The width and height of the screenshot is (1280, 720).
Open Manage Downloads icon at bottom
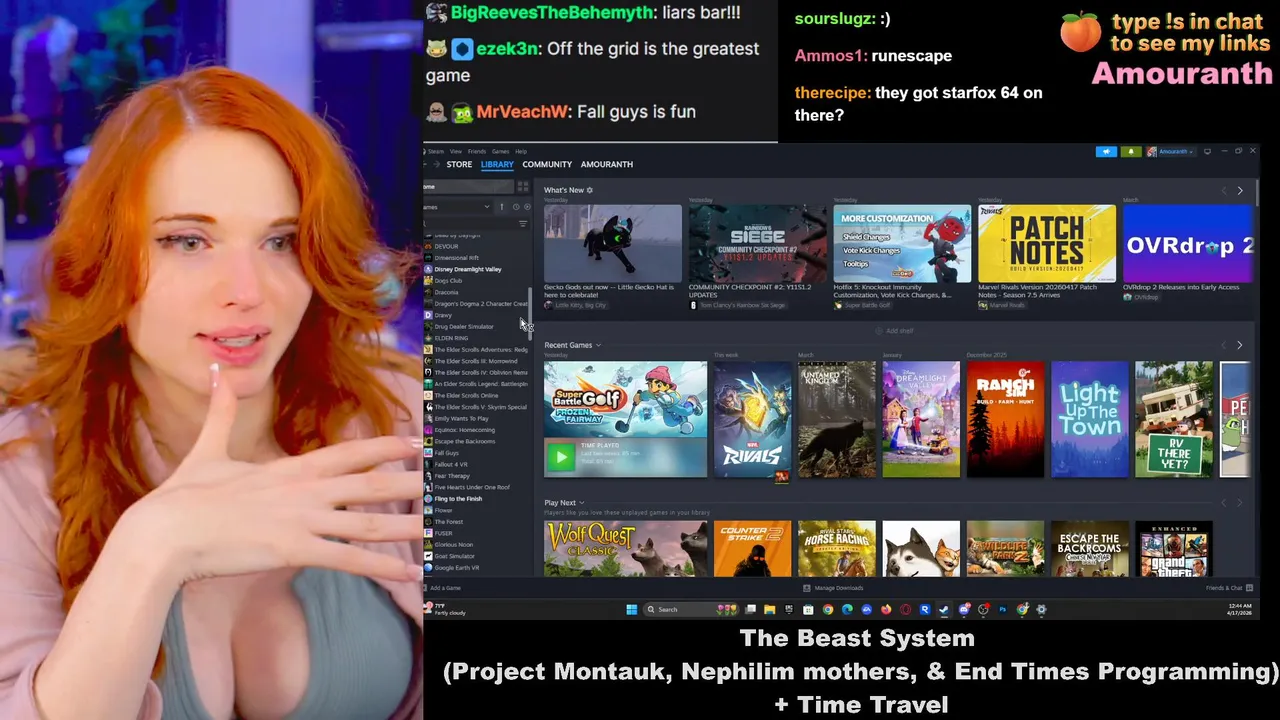[808, 588]
